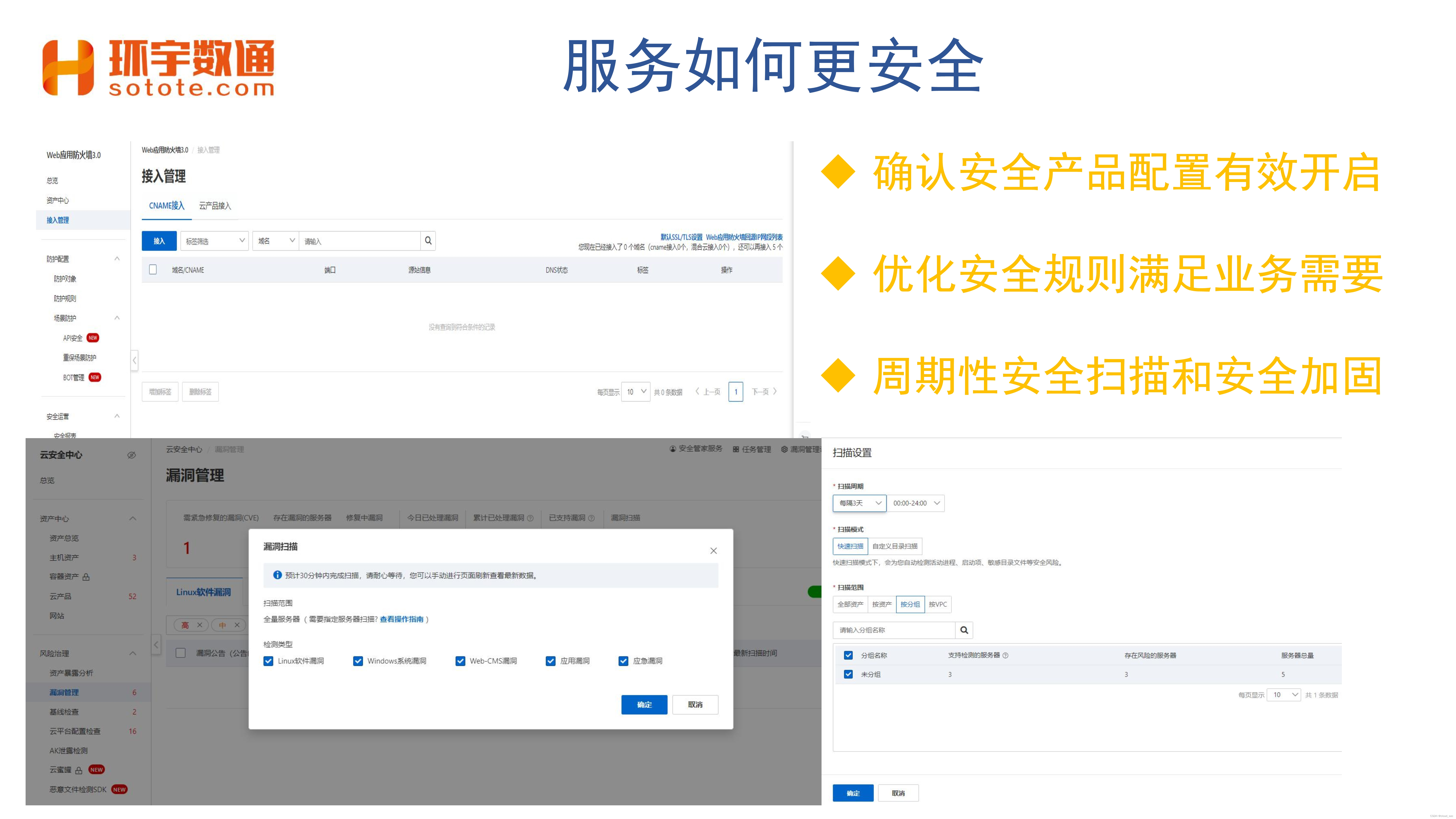The width and height of the screenshot is (1456, 819).
Task: Select the 自定义目录扫描 mode tab
Action: click(895, 546)
